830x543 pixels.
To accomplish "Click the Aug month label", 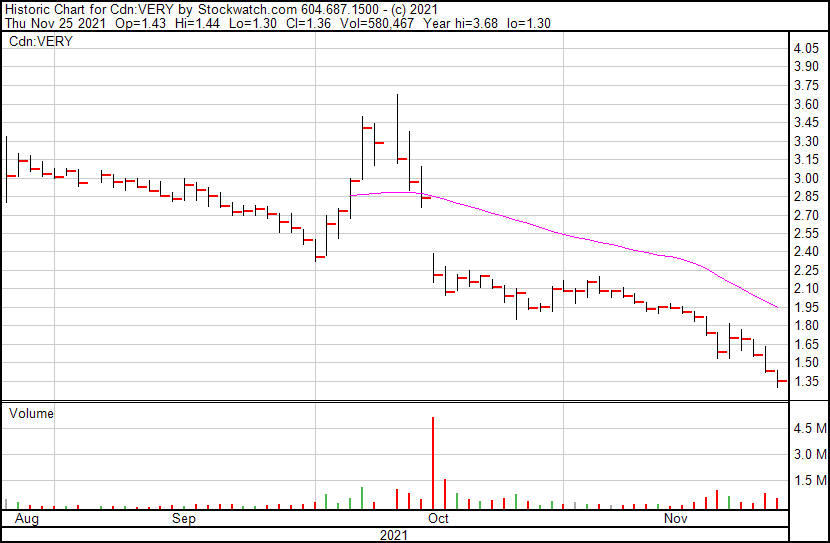I will [26, 519].
